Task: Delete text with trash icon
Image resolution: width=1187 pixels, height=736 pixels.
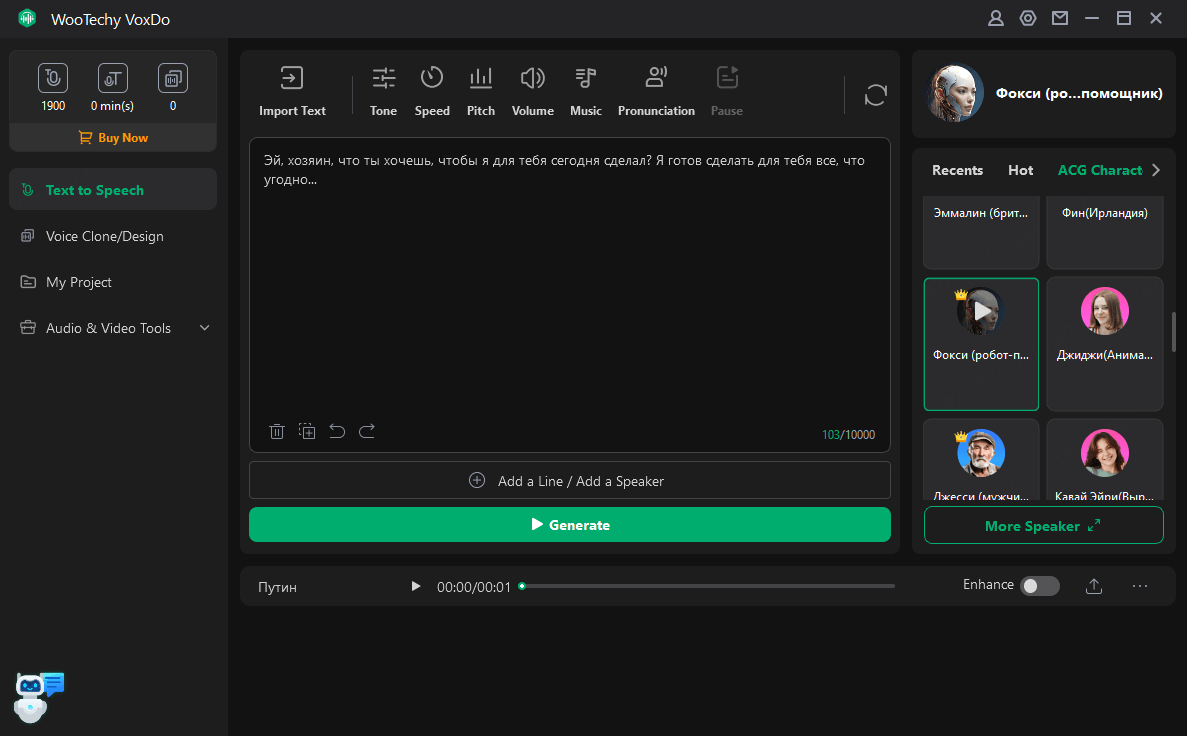Action: 276,432
